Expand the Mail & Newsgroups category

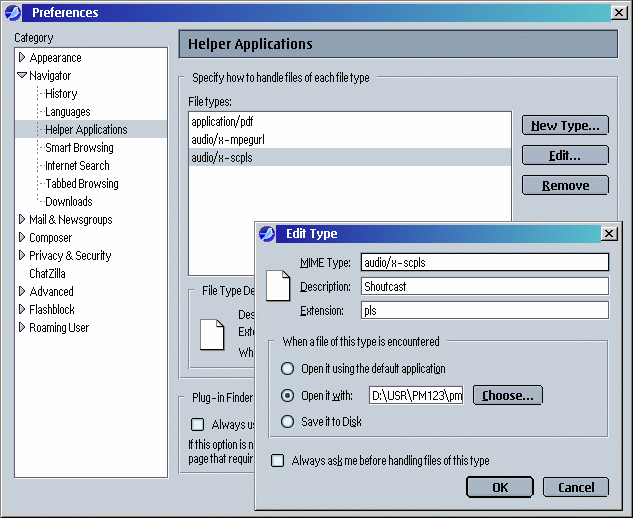(22, 220)
